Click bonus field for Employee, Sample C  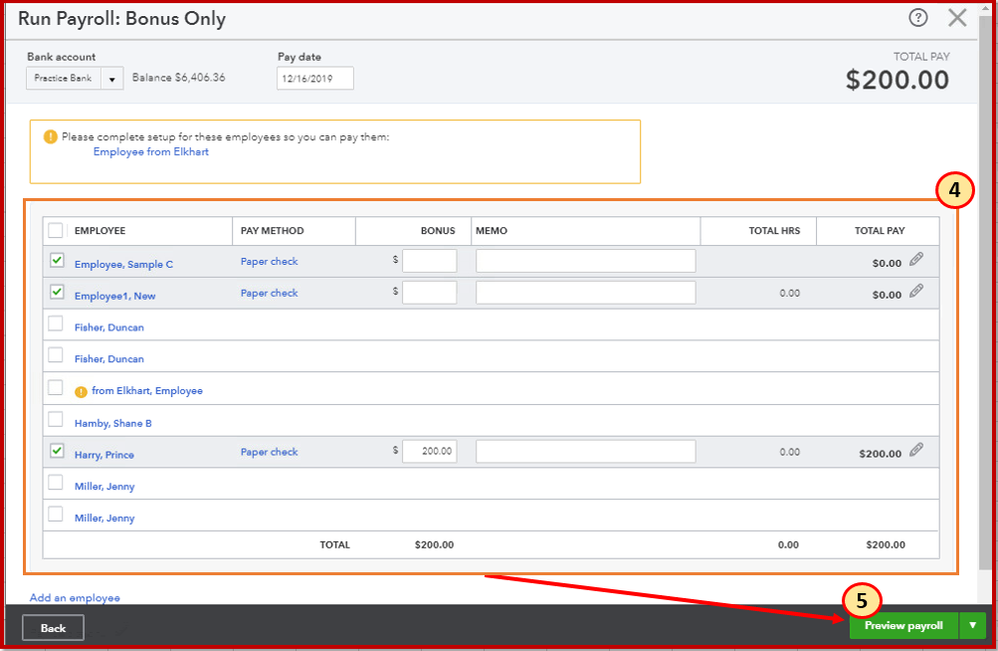[x=430, y=261]
